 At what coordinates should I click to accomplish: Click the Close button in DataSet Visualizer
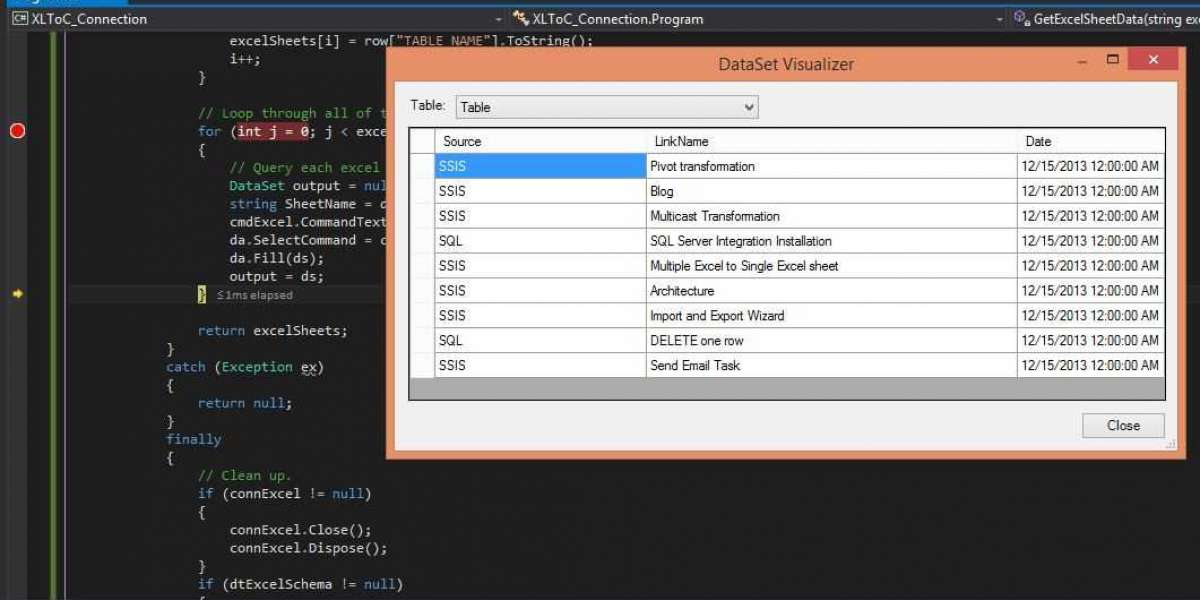pyautogui.click(x=1123, y=425)
